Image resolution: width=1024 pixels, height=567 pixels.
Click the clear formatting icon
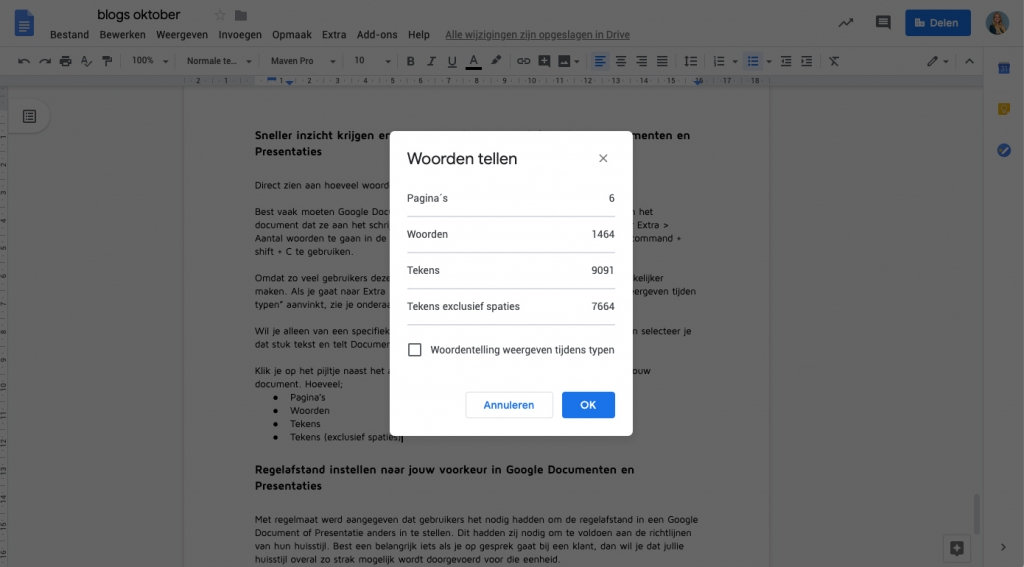click(x=834, y=61)
